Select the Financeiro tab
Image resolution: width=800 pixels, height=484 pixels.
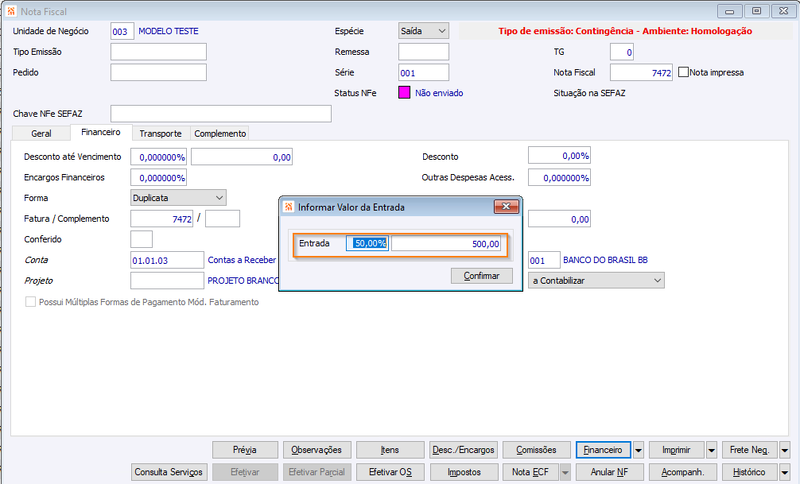point(101,132)
